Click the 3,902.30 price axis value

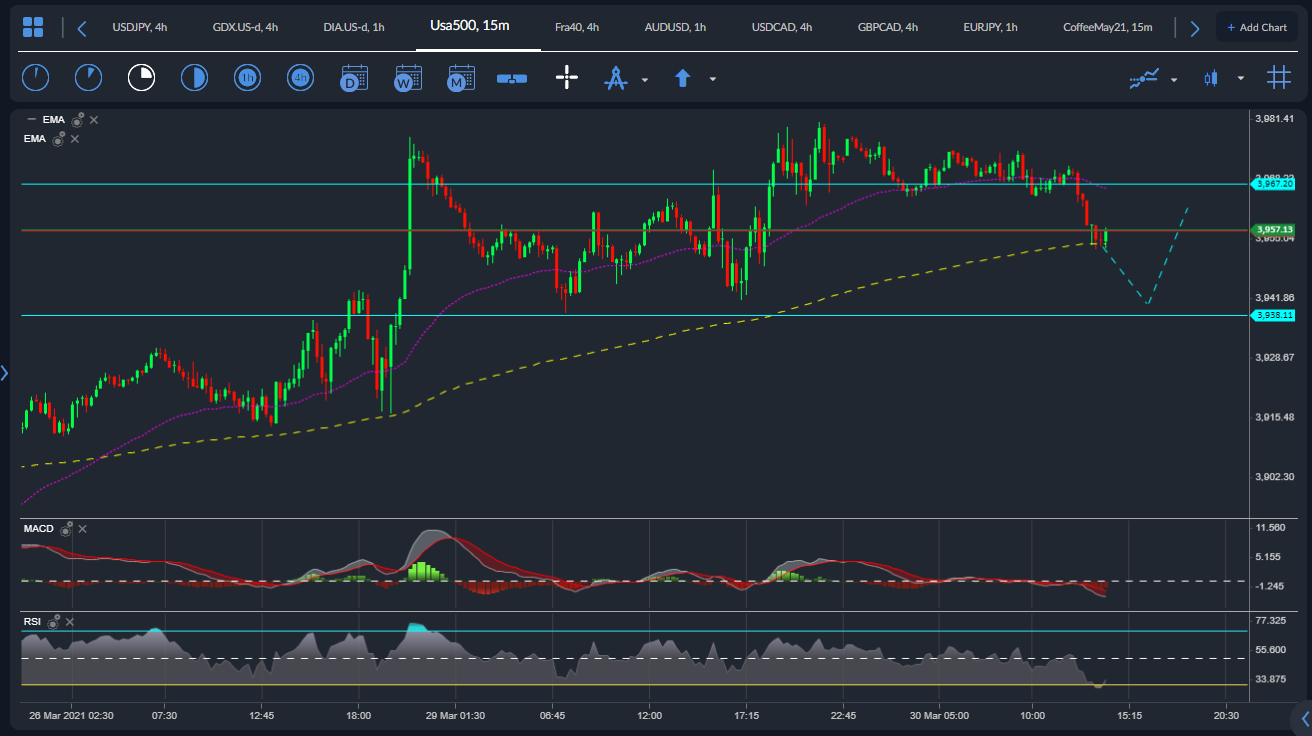(1273, 477)
